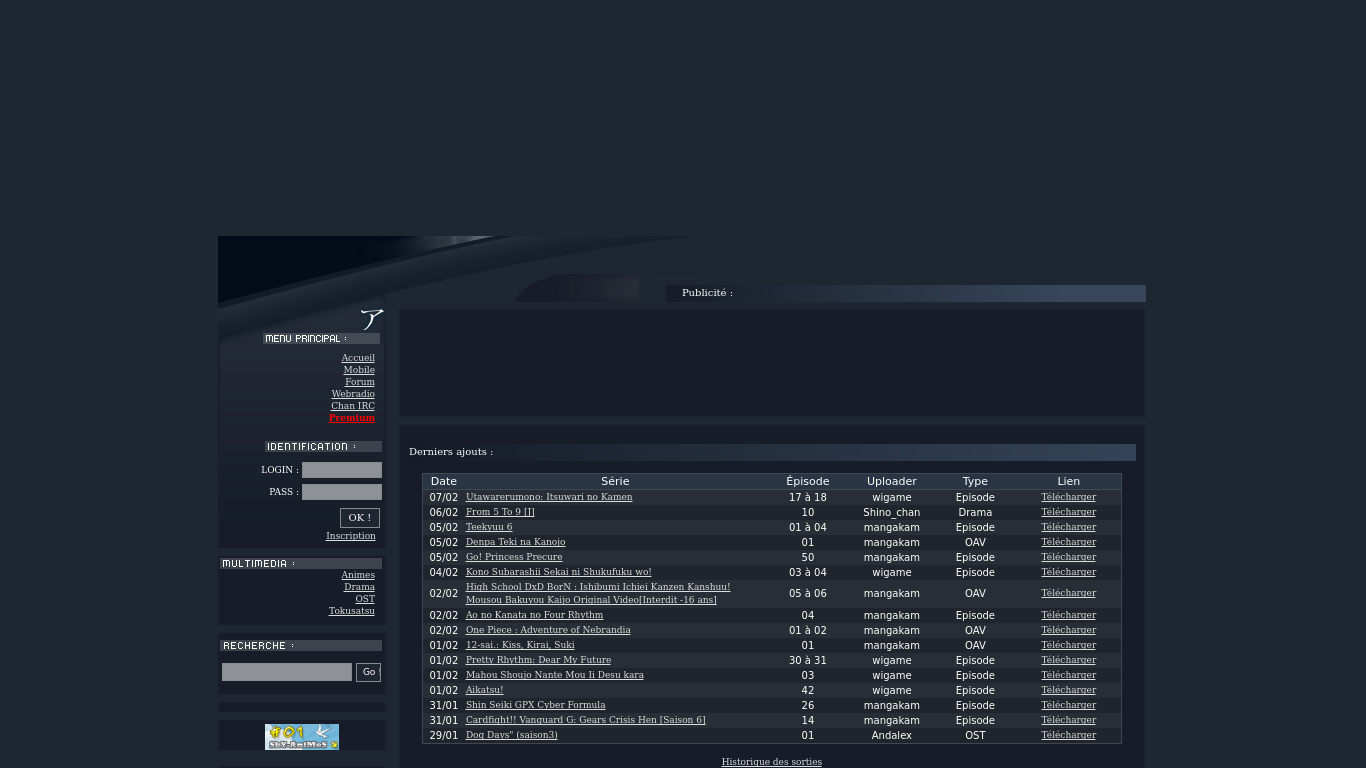Viewport: 1366px width, 768px height.
Task: Open Shin Seiki GPX Cyber Formula
Action: point(535,705)
